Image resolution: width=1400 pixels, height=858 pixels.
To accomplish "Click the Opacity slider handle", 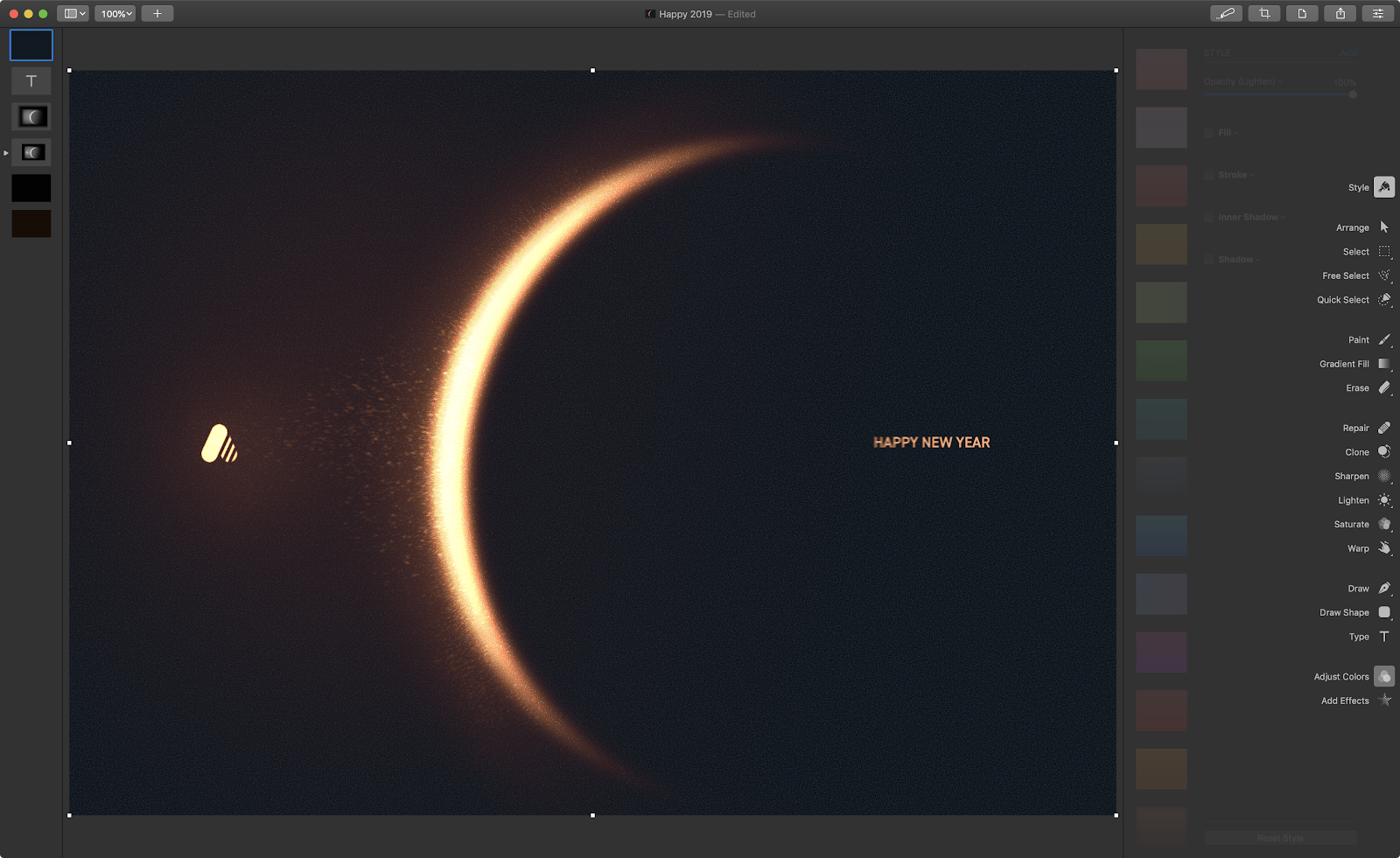I will pyautogui.click(x=1353, y=94).
